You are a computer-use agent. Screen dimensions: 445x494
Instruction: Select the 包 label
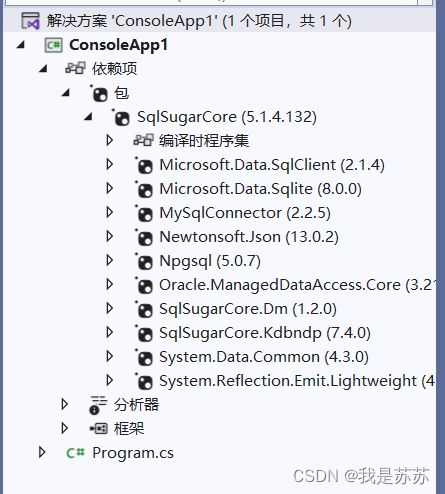pyautogui.click(x=121, y=93)
